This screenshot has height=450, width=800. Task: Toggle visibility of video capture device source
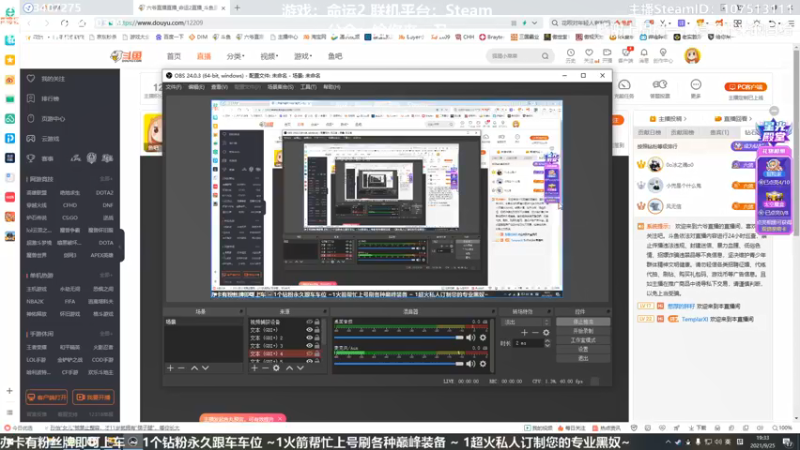pos(309,322)
